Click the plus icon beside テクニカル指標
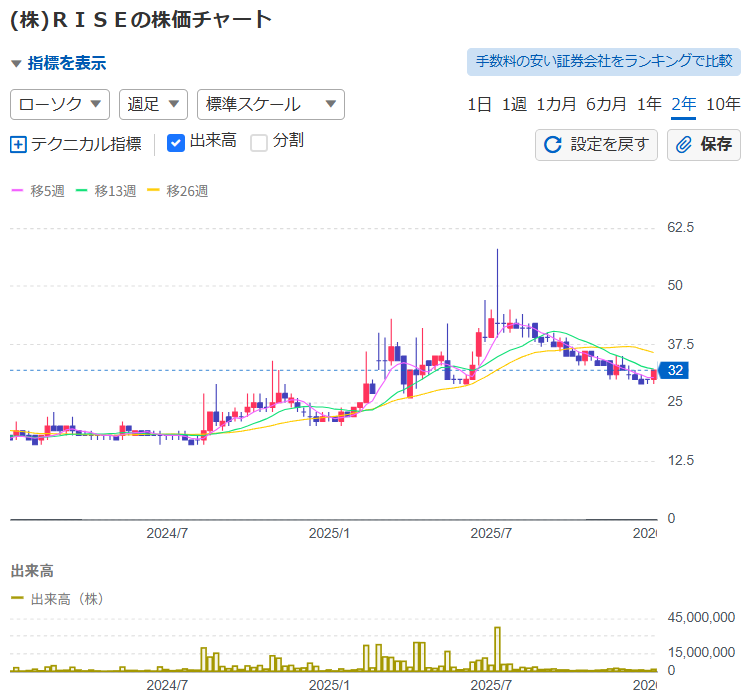 18,144
